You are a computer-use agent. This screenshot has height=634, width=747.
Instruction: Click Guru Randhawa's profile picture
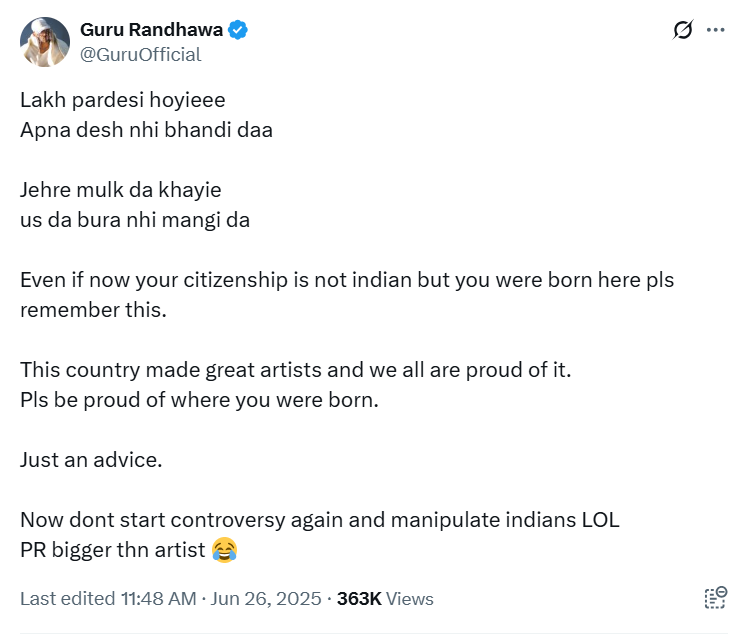coord(45,42)
